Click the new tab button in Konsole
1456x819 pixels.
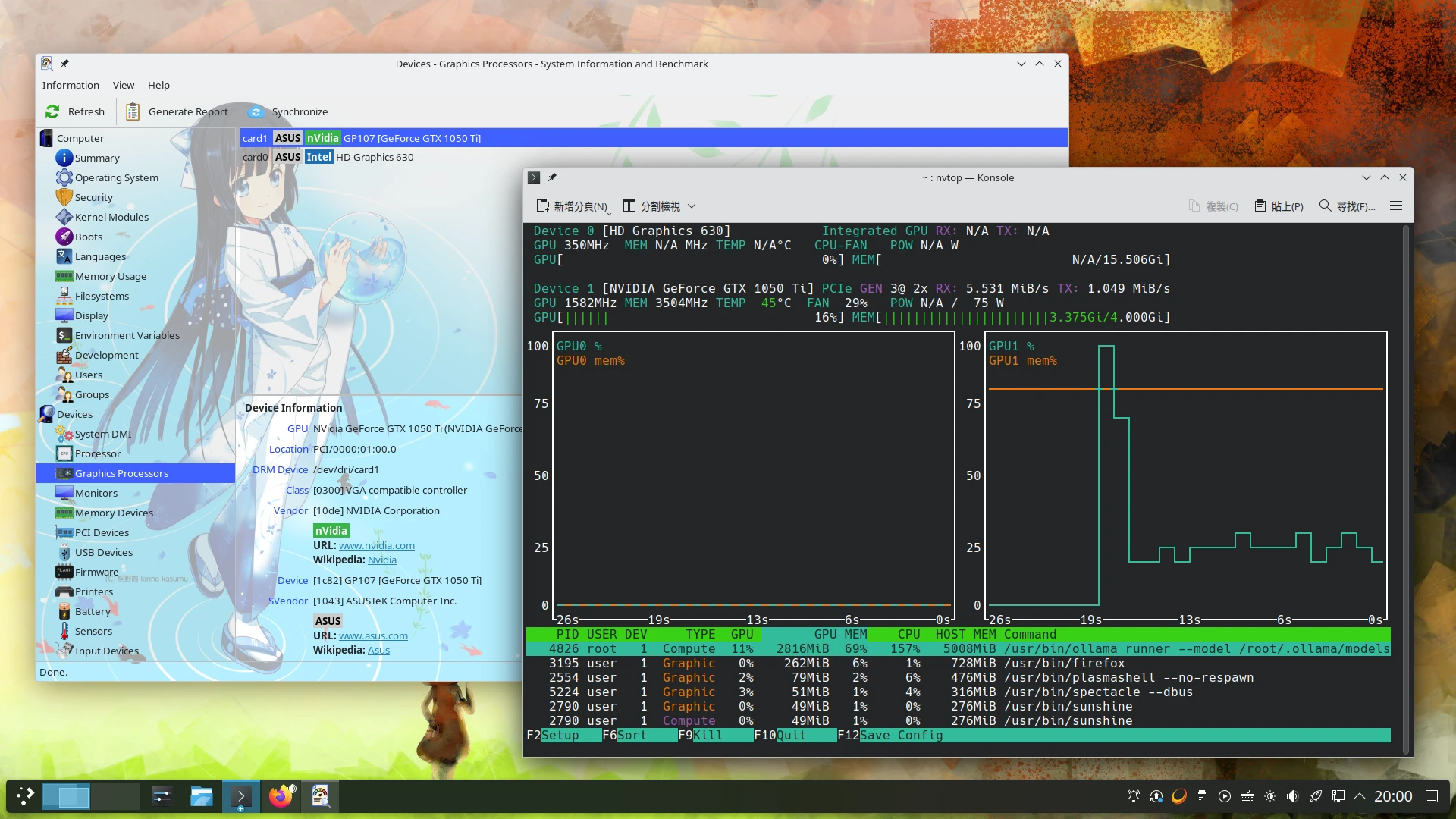coord(573,206)
